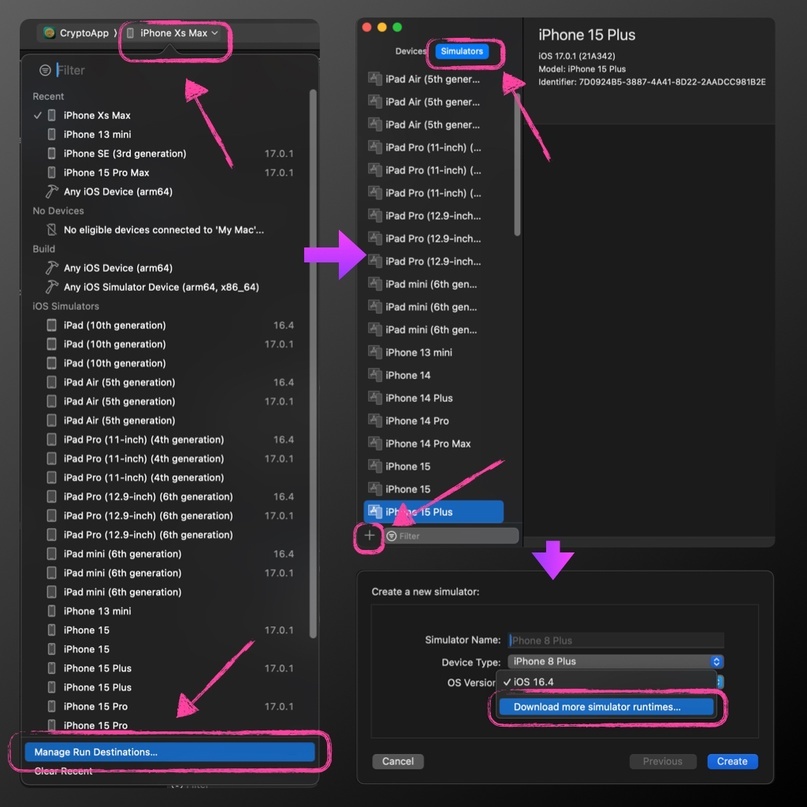
Task: Switch to the Devices tab
Action: click(x=410, y=51)
